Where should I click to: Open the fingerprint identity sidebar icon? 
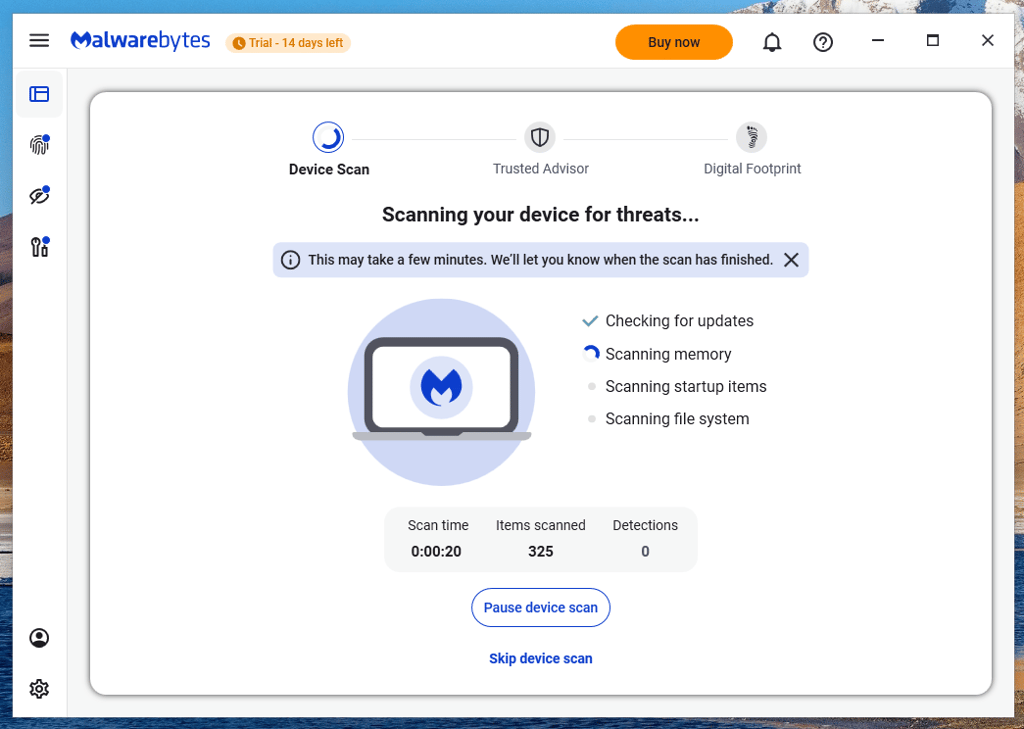click(x=40, y=144)
